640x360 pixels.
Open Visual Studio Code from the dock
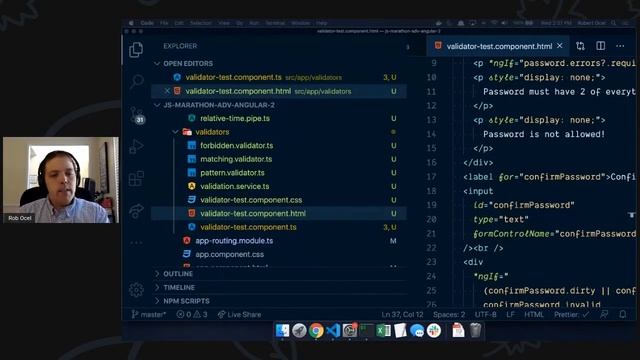pos(333,330)
